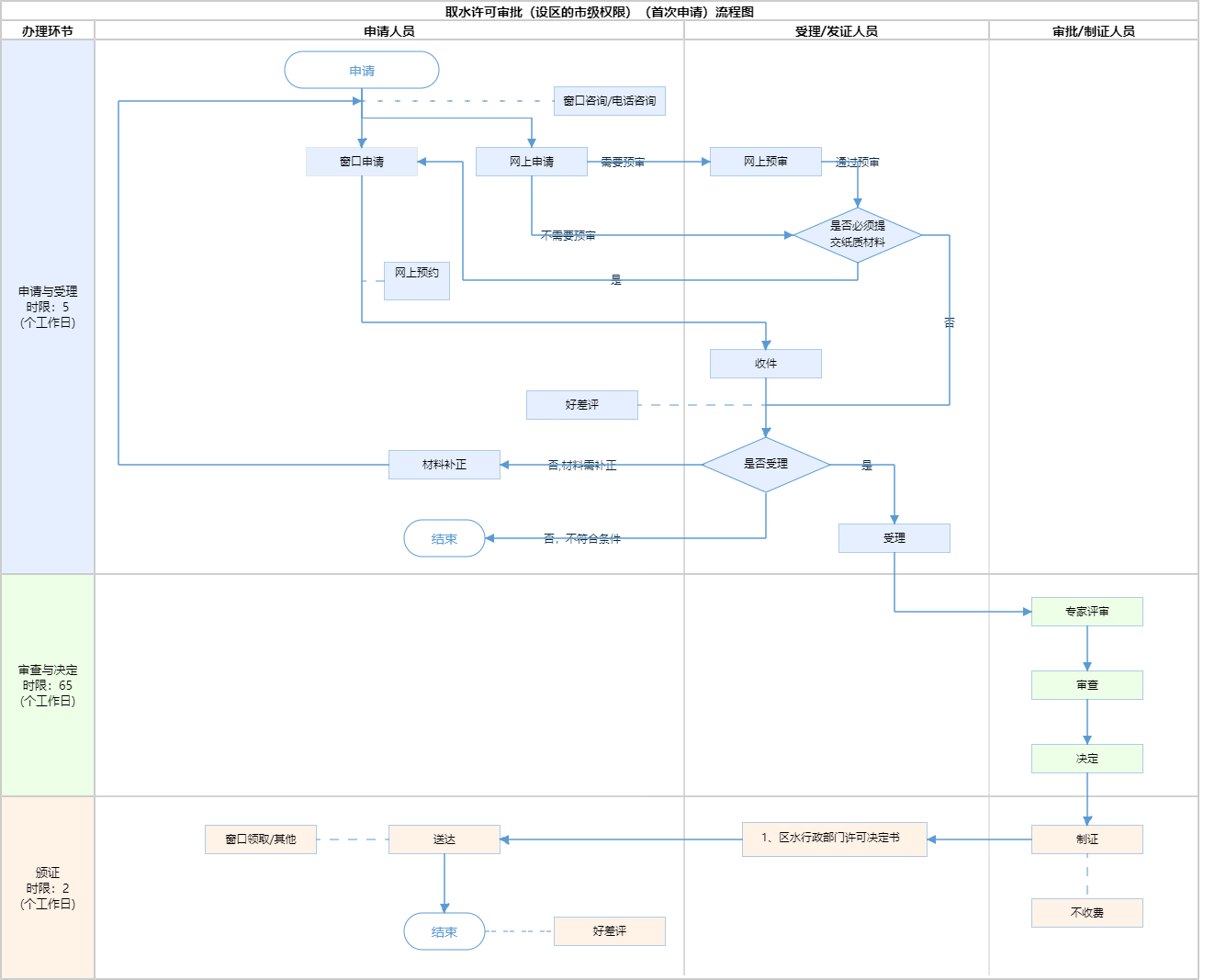Select the 送达 process box
The image size is (1215, 980).
(444, 839)
